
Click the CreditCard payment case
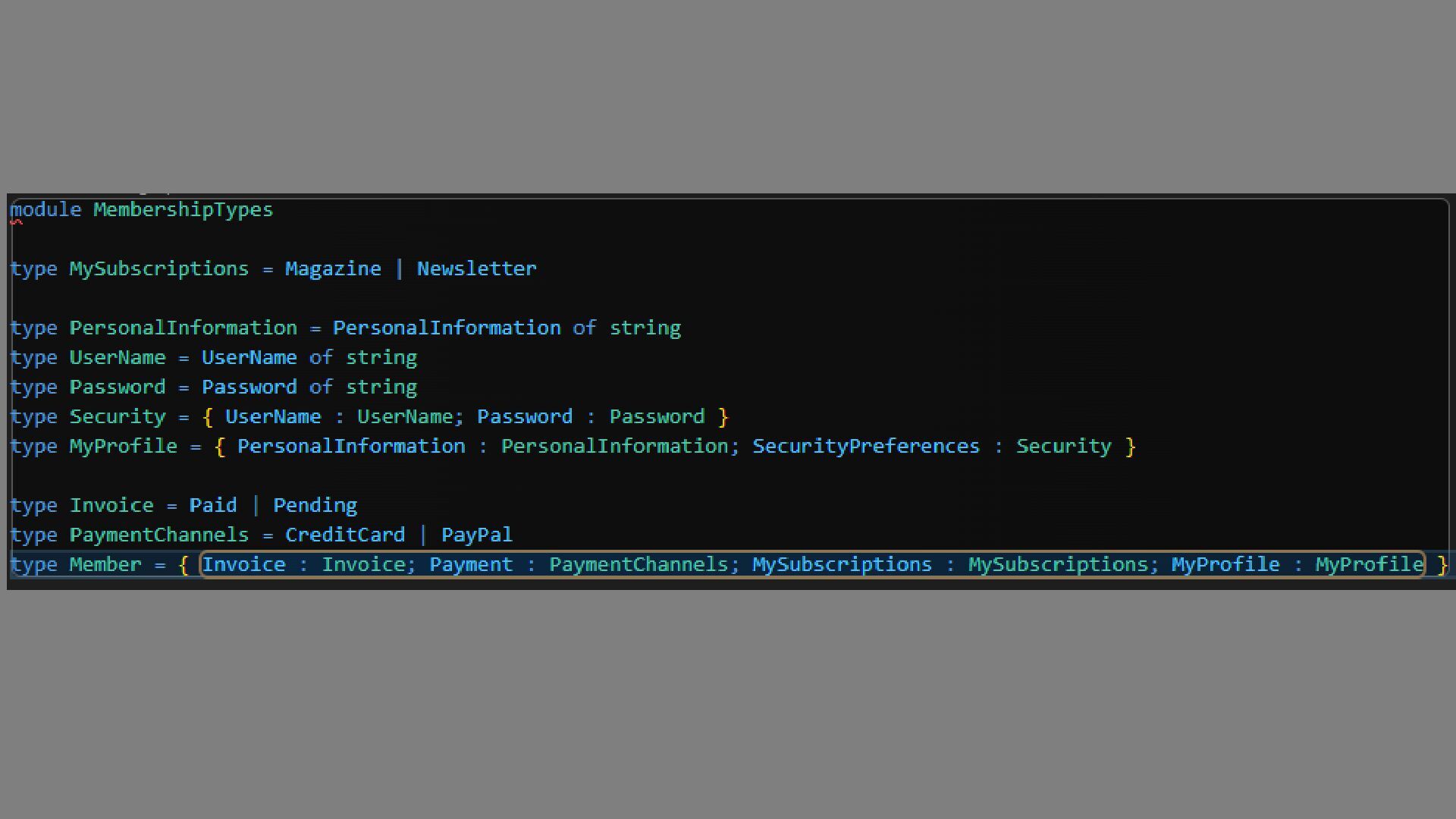[345, 535]
